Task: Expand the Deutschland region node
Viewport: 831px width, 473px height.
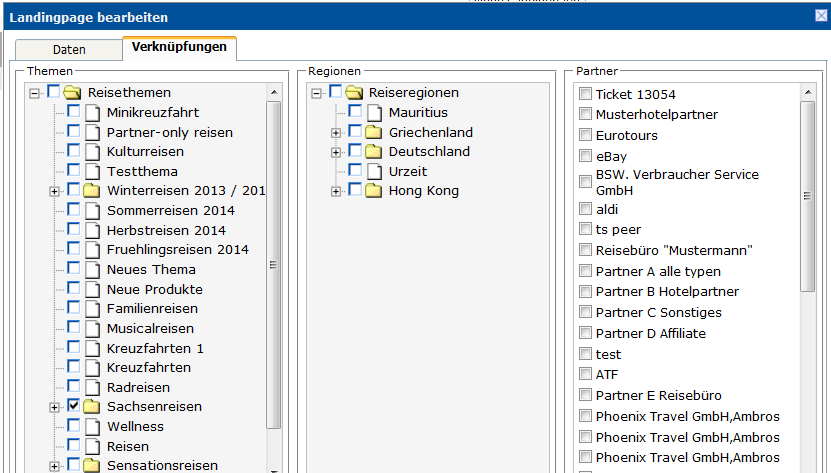Action: click(336, 152)
